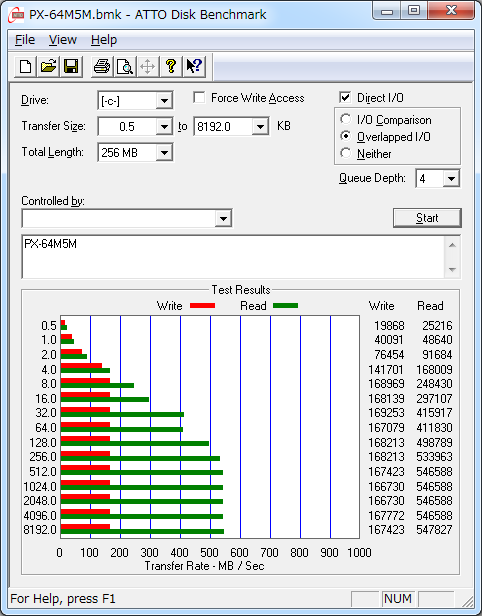Click the Test Results group title
This screenshot has width=482, height=616.
click(x=241, y=290)
